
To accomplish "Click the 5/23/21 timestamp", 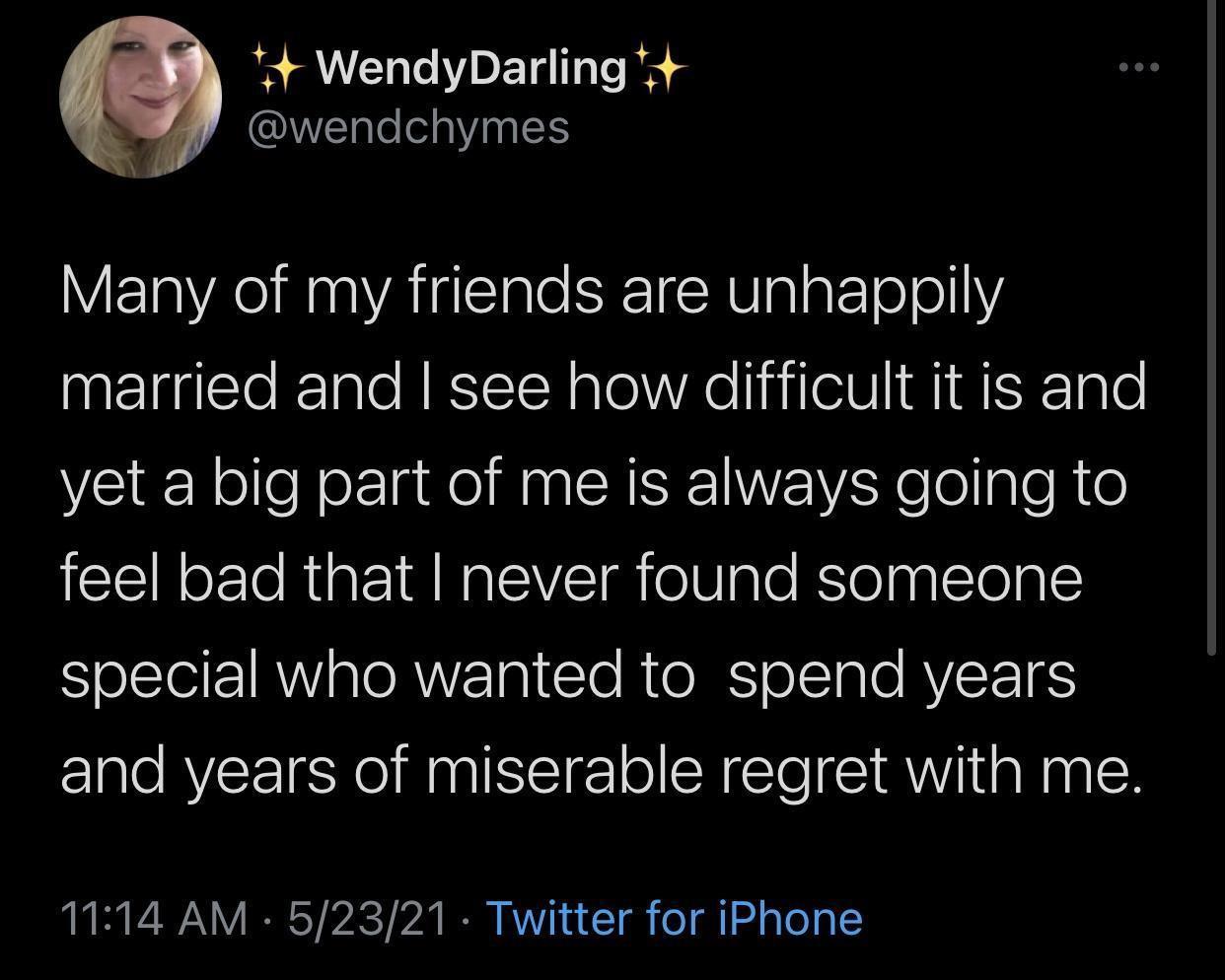I will (365, 917).
